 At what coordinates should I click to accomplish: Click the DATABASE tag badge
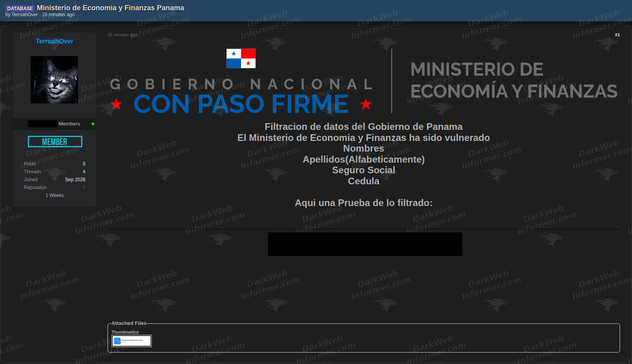click(19, 8)
